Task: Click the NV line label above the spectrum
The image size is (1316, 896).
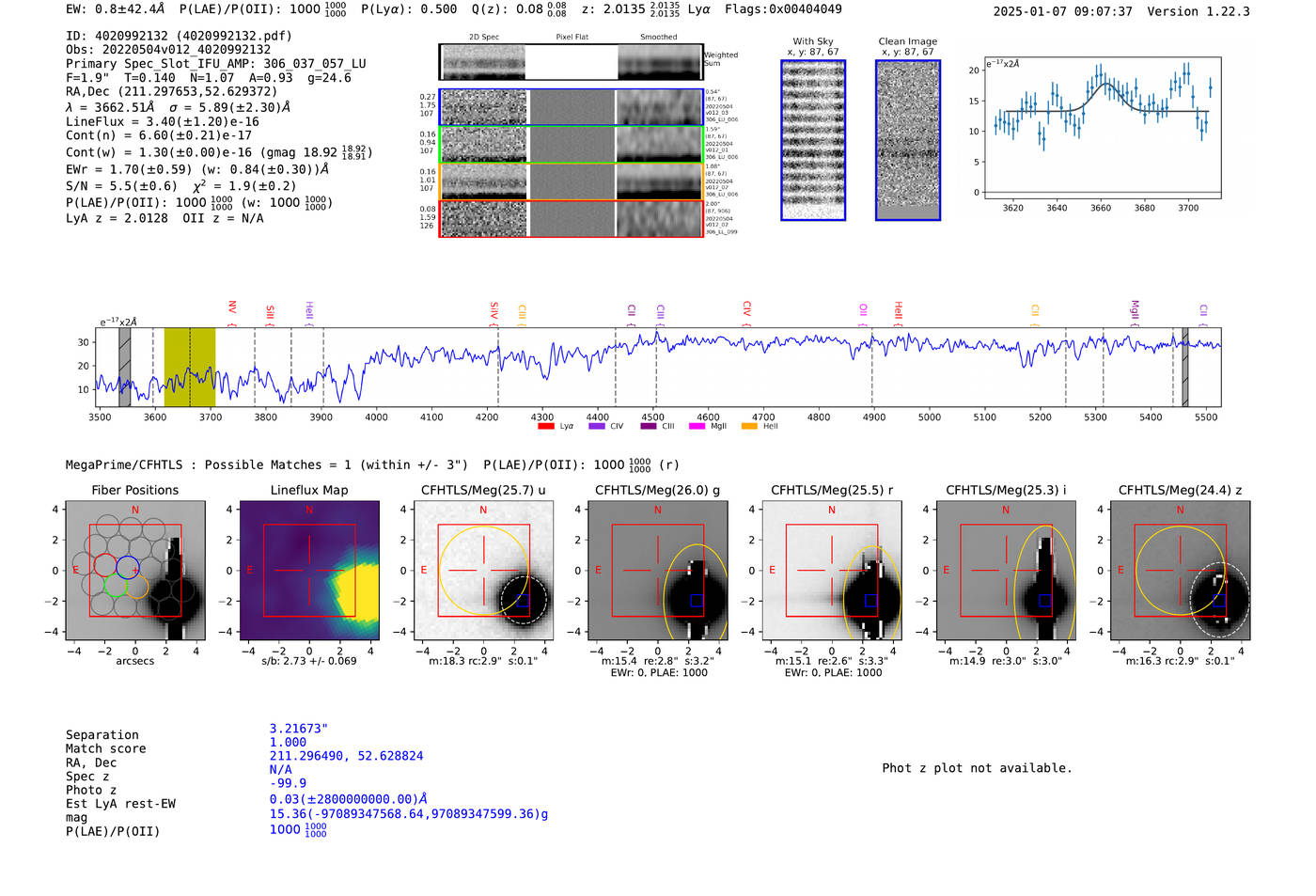Action: coord(232,307)
